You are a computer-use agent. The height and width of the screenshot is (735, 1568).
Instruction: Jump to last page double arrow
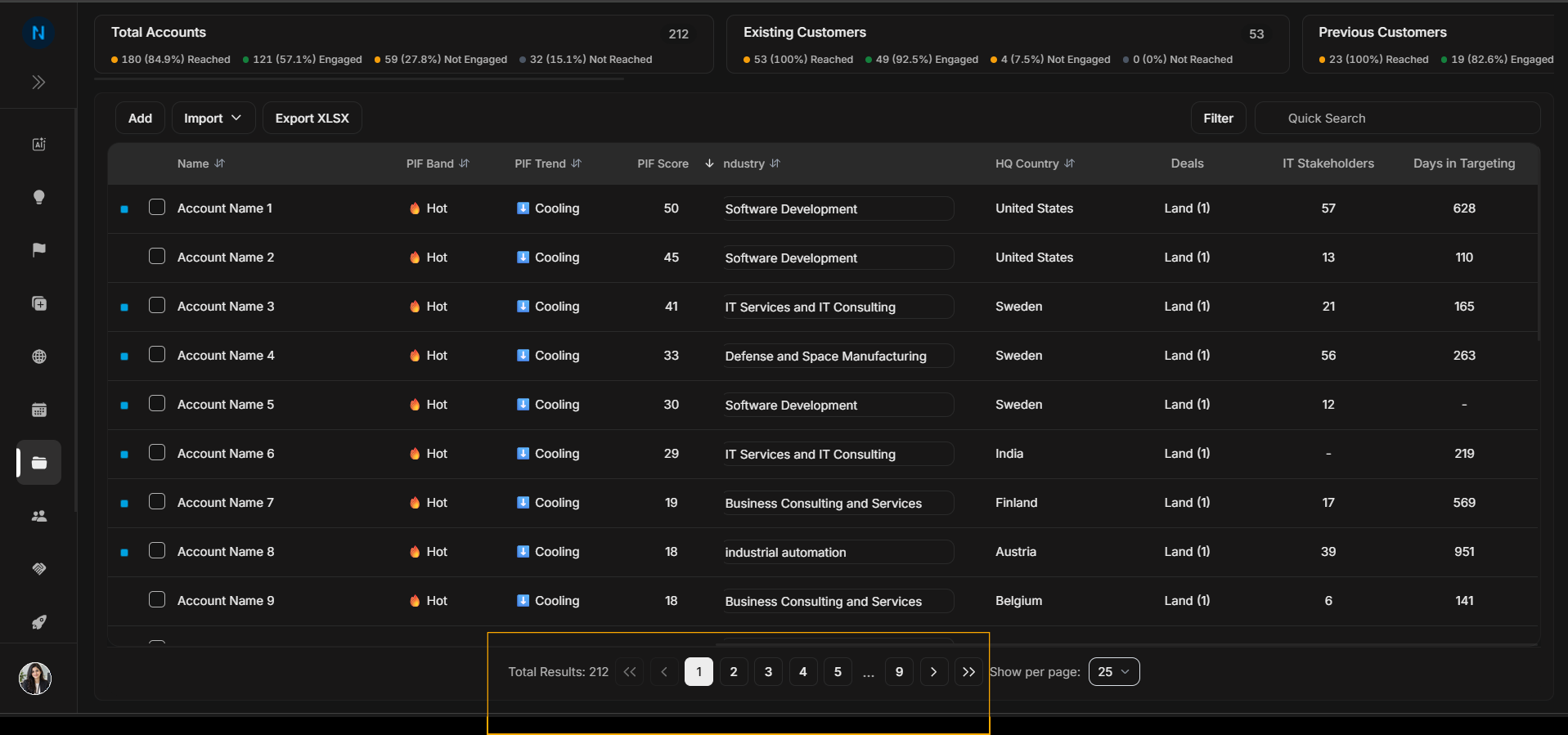pos(968,672)
